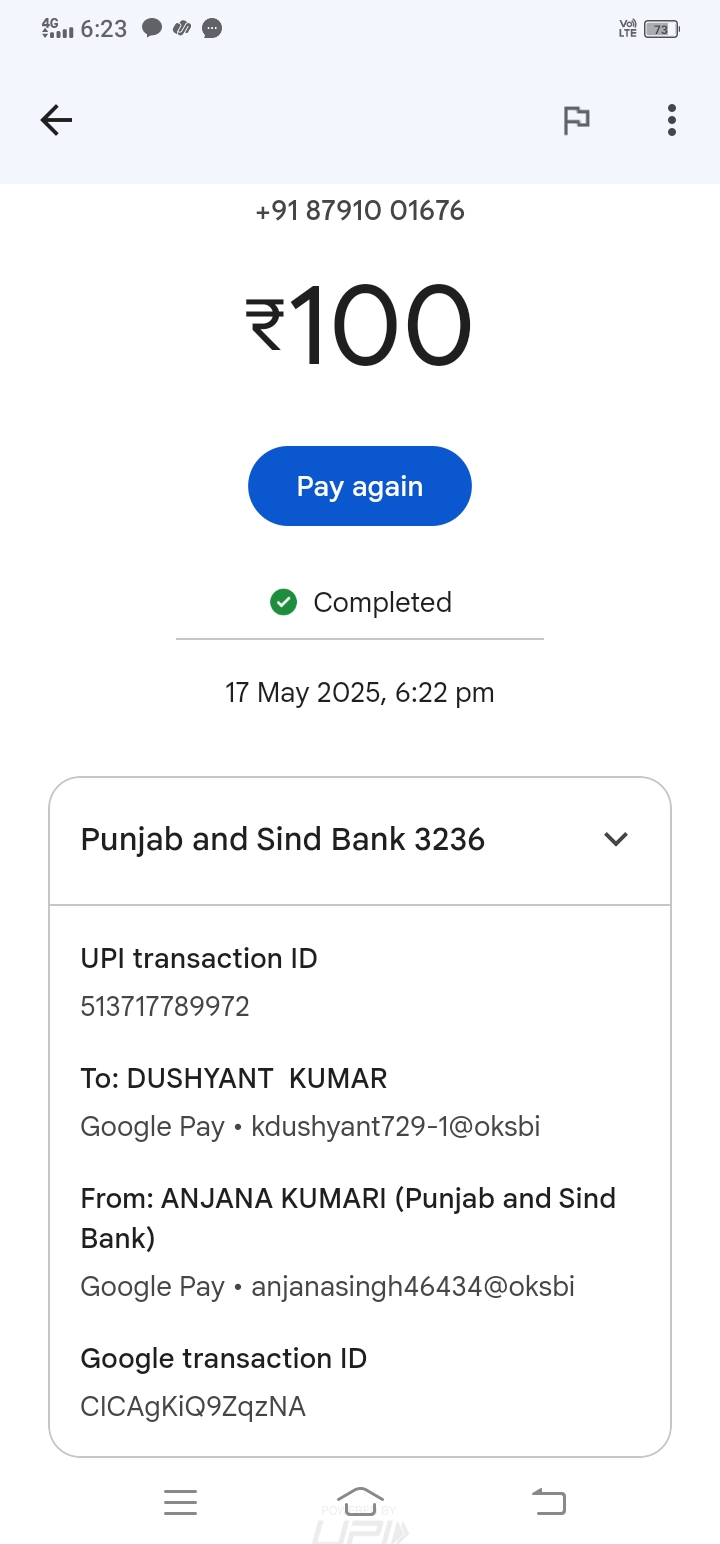Viewport: 720px width, 1544px height.
Task: Tap the chat notification icon in status bar
Action: (152, 29)
